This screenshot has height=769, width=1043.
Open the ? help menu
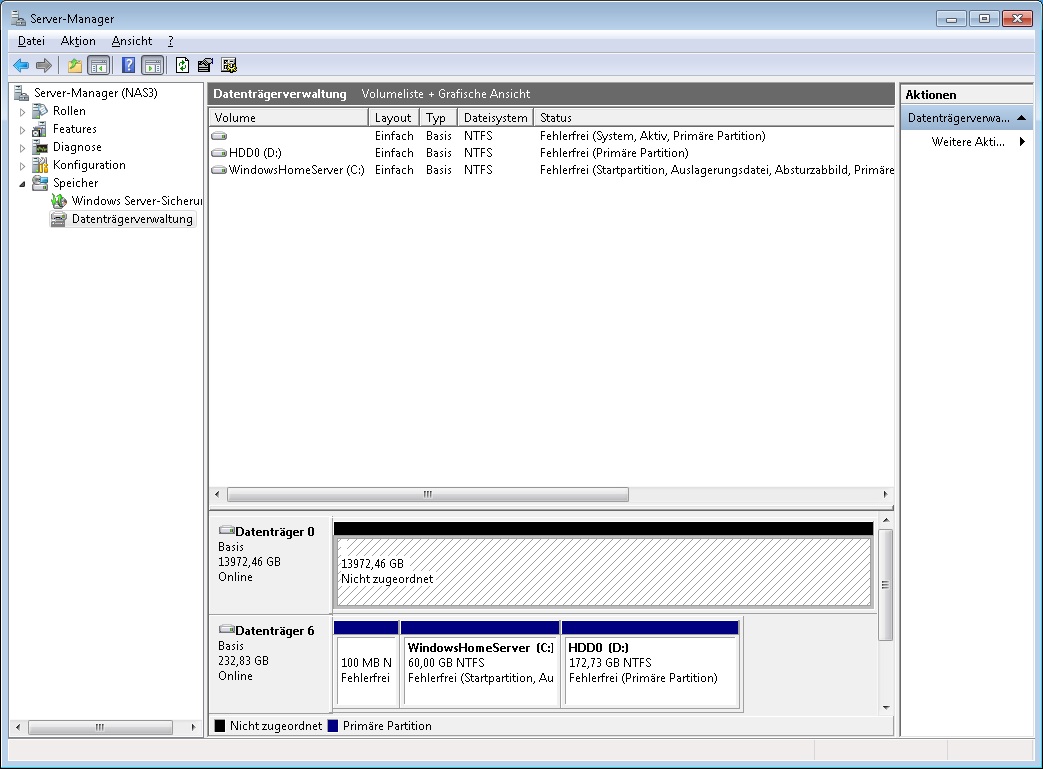(x=170, y=41)
